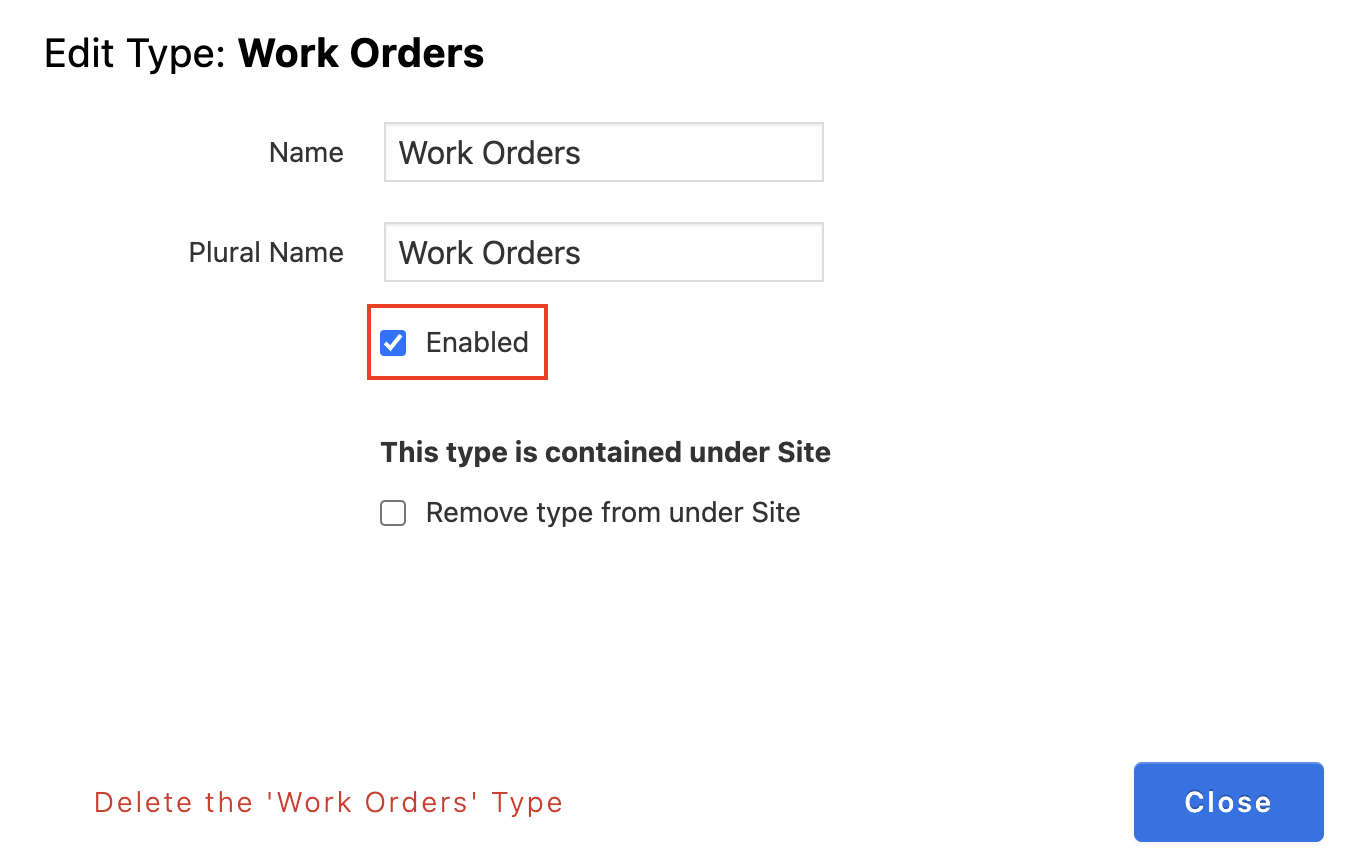This screenshot has height=864, width=1368.
Task: Click the 'Edit Type: Work Orders' heading
Action: [x=264, y=53]
